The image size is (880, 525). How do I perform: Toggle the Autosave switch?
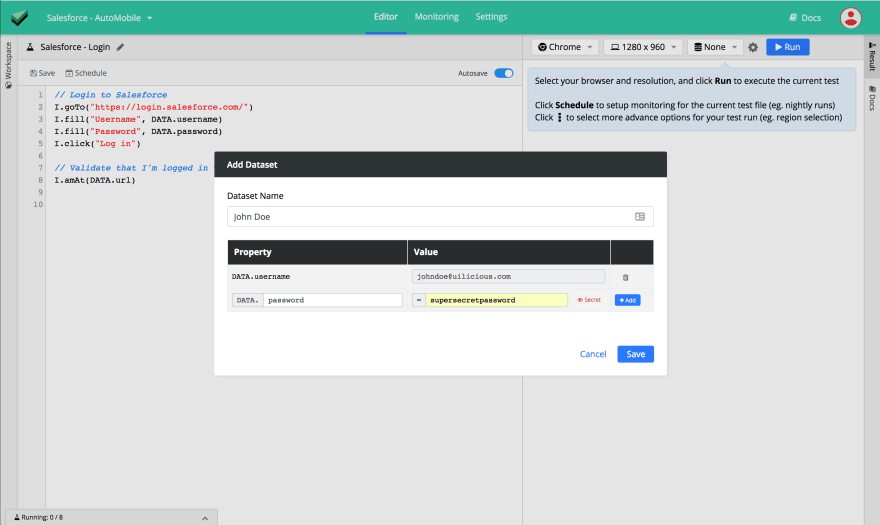[x=503, y=73]
